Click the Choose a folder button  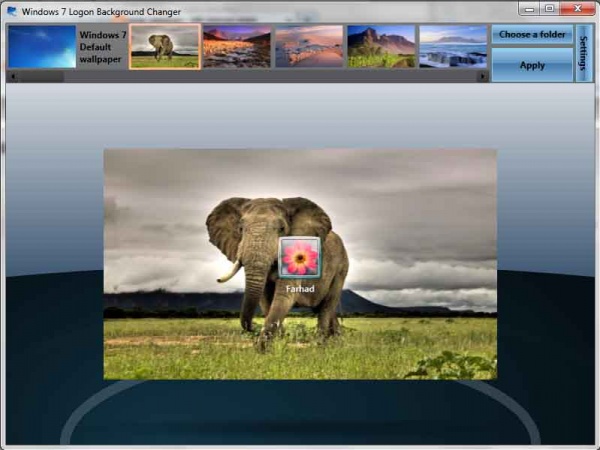coord(532,34)
